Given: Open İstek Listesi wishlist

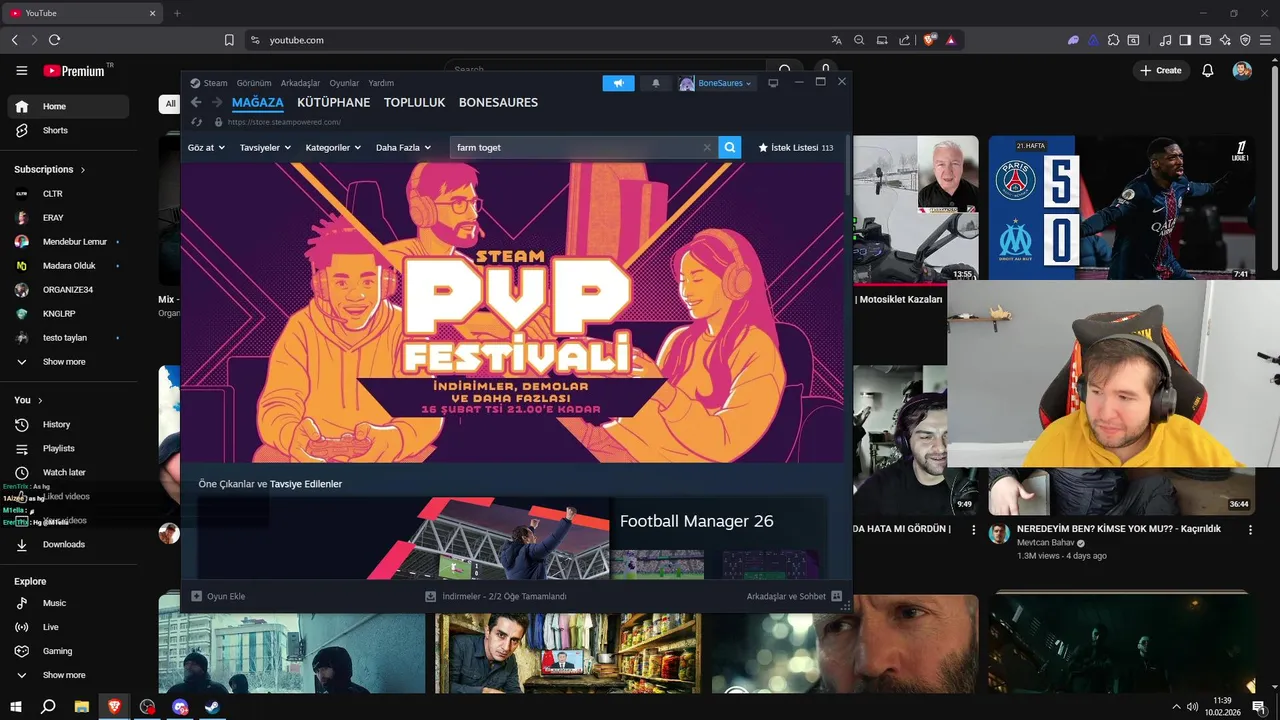Looking at the screenshot, I should point(796,147).
